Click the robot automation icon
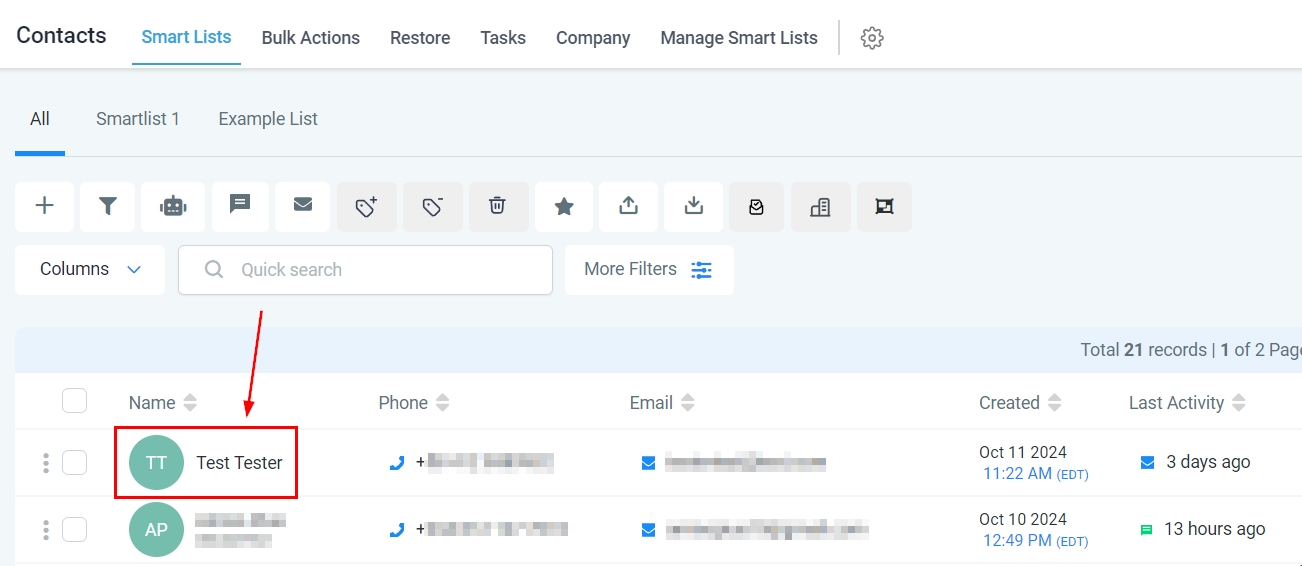 [173, 206]
